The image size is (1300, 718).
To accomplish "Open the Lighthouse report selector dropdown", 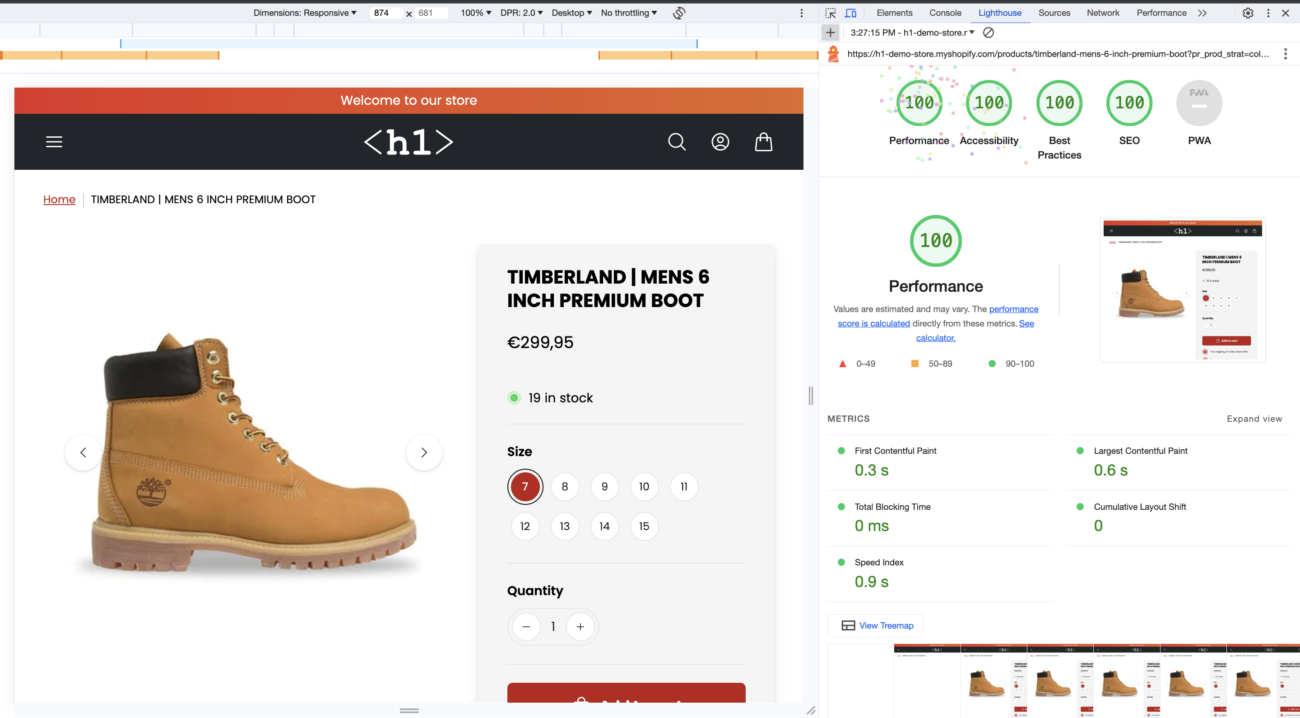I will 912,33.
